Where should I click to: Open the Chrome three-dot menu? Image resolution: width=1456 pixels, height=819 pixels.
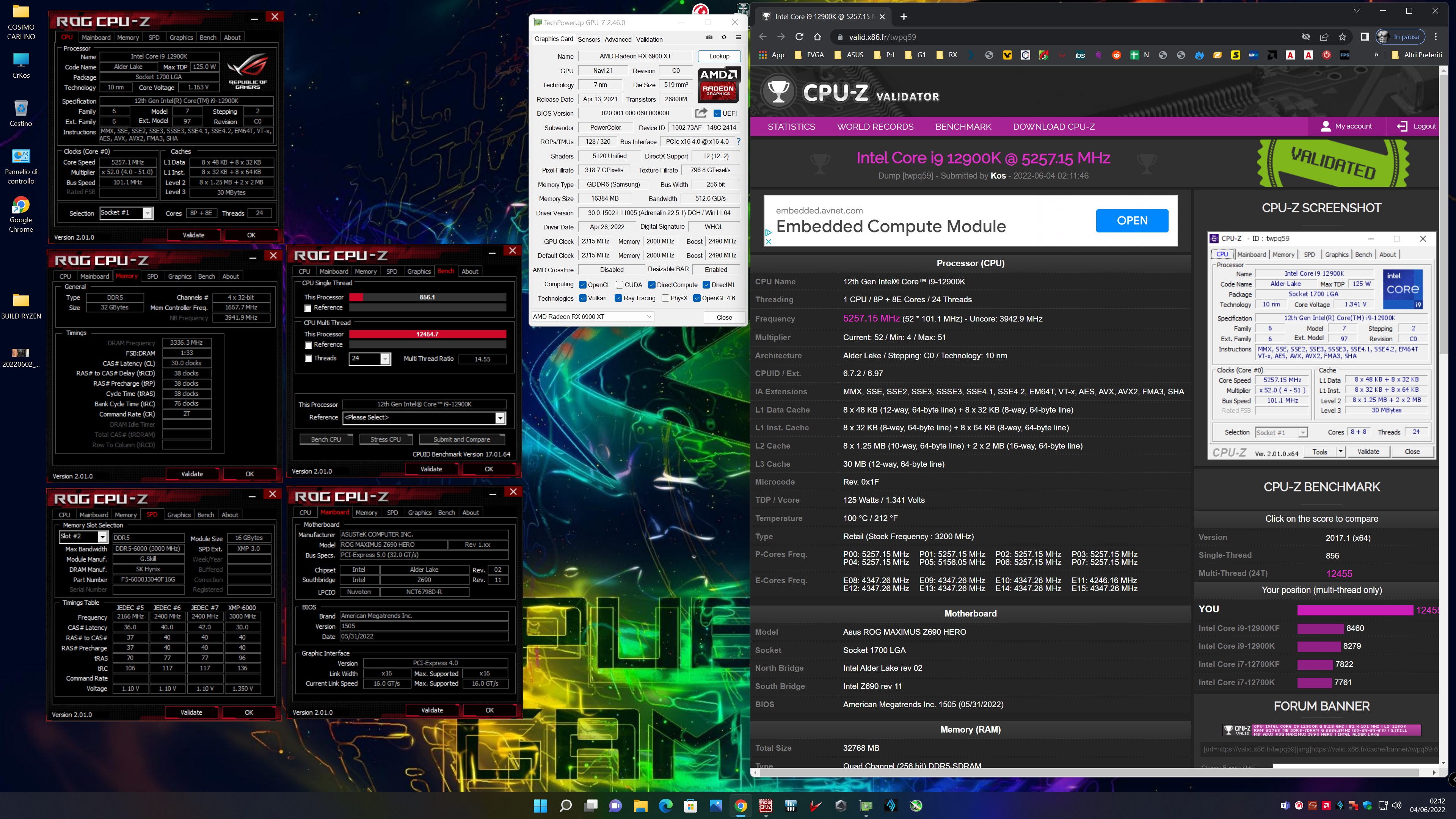tap(1436, 37)
